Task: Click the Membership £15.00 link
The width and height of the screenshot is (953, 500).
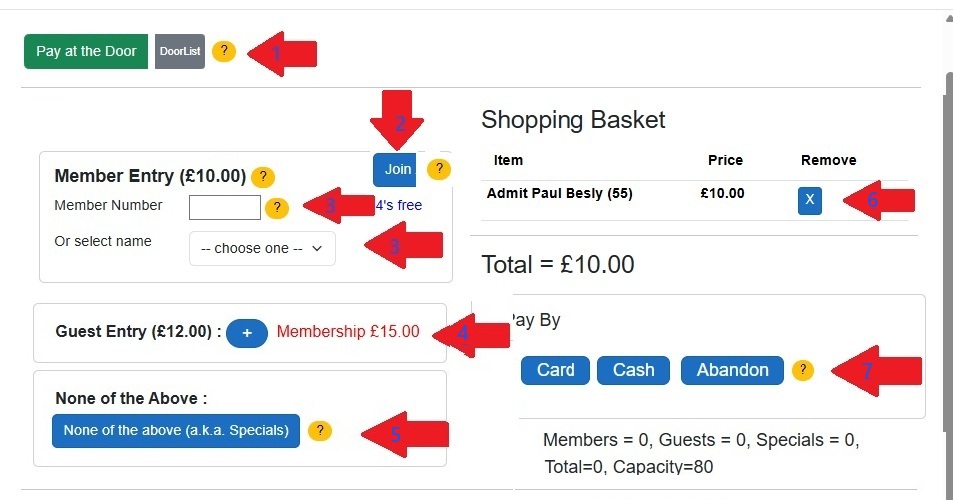Action: click(348, 332)
